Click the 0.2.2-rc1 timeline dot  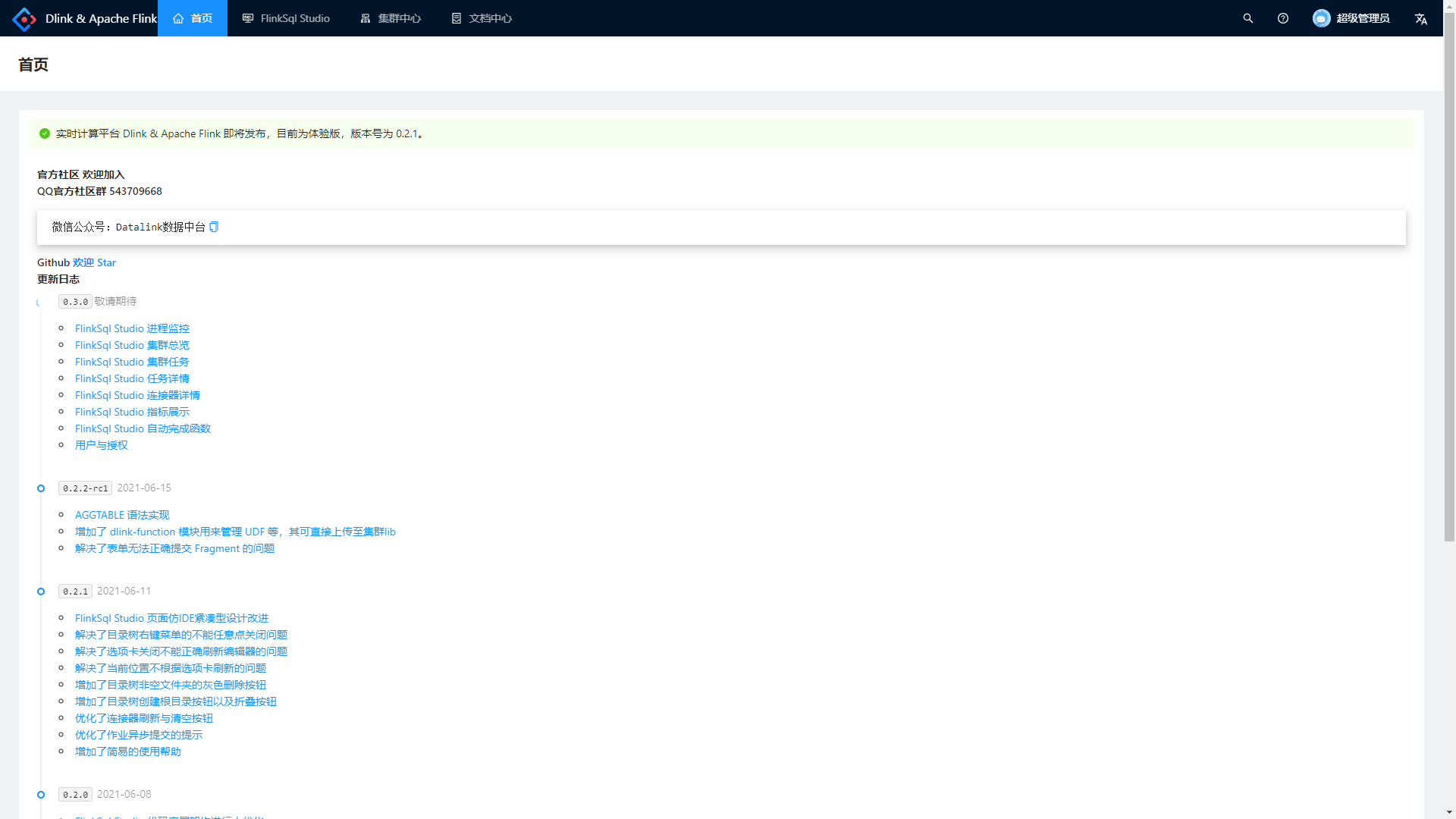click(41, 488)
